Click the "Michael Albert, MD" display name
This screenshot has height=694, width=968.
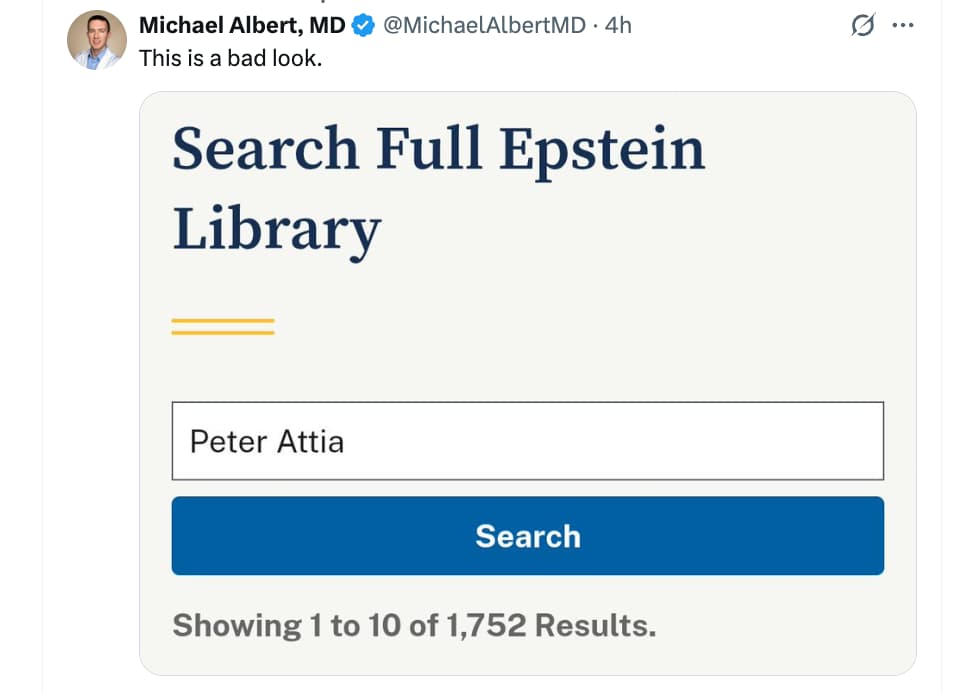click(242, 26)
